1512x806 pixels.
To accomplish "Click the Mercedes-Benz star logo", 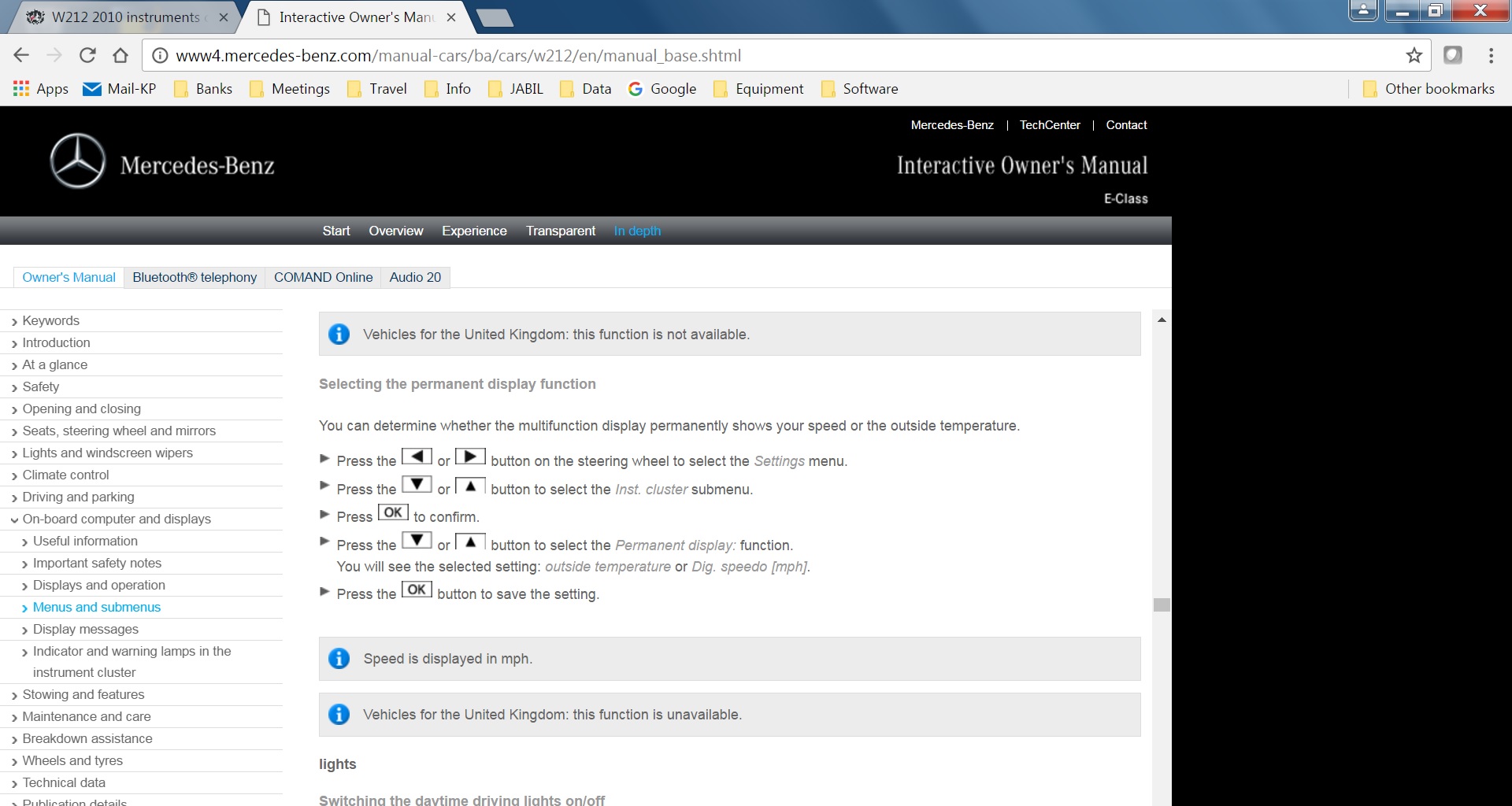I will coord(77,161).
